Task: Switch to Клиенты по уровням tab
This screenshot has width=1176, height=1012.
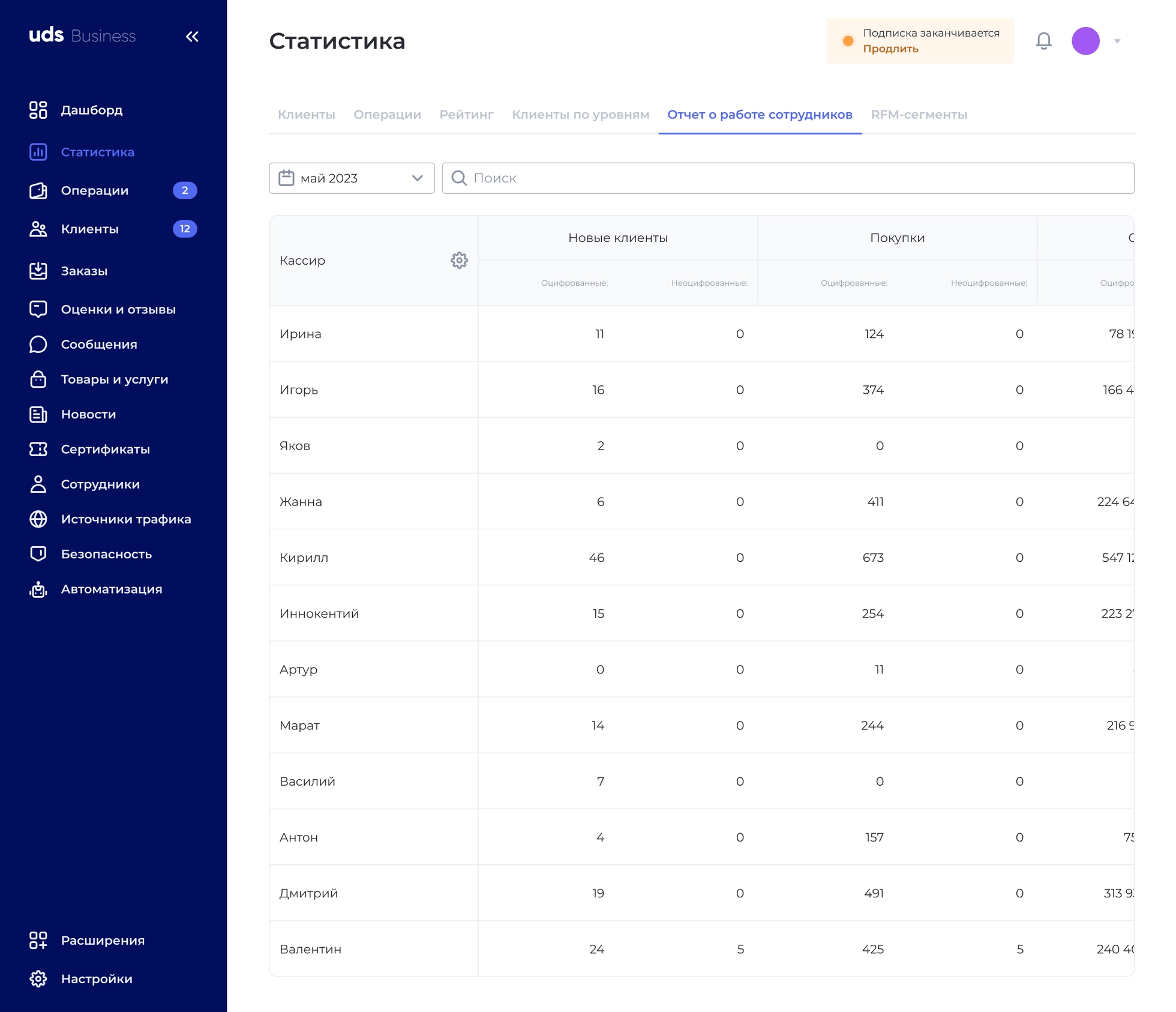Action: point(580,115)
